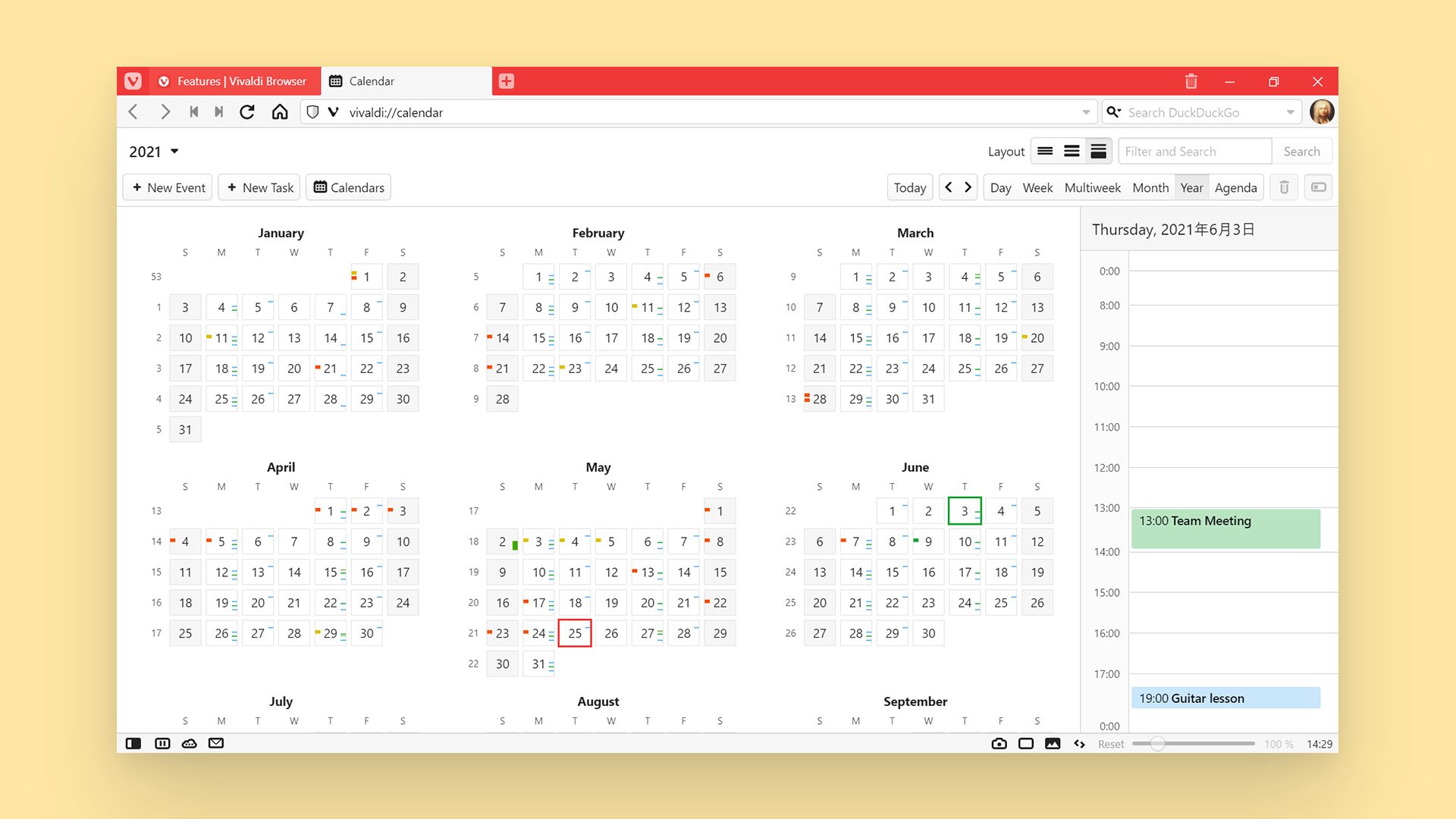Switch to Day view

click(x=1000, y=187)
